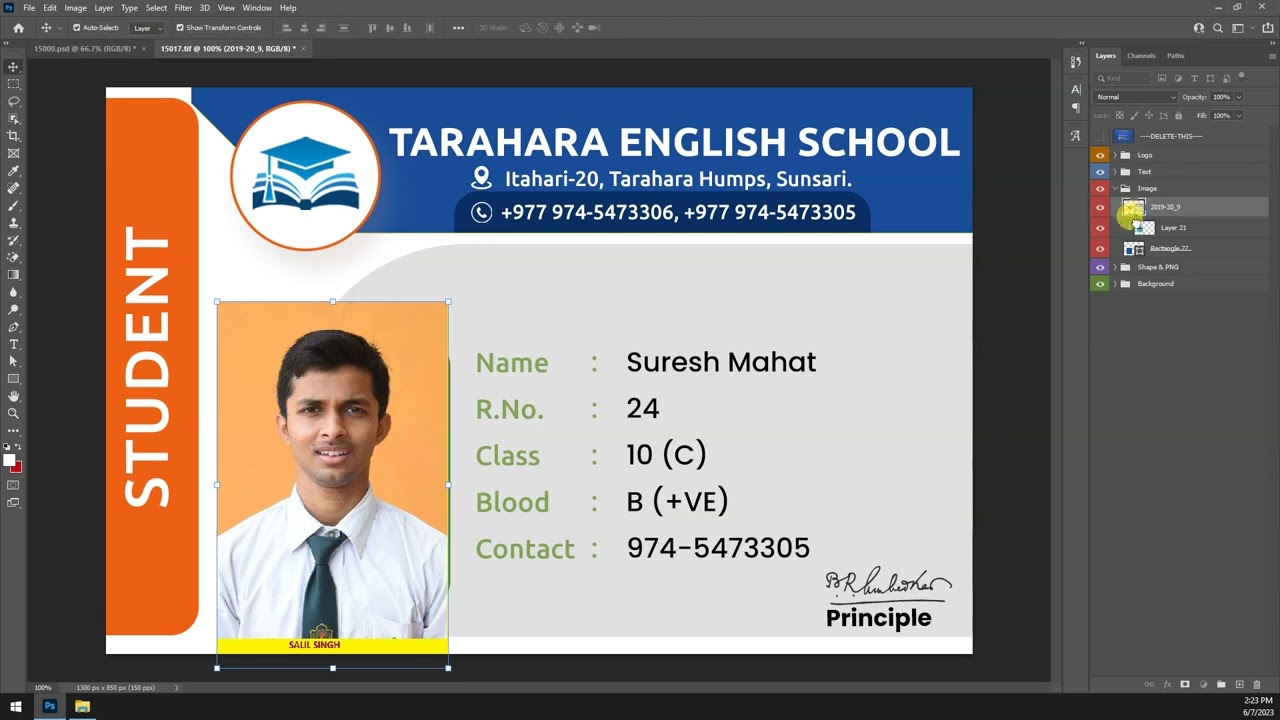Hide the Logo group layer
This screenshot has height=720, width=1280.
(x=1100, y=155)
